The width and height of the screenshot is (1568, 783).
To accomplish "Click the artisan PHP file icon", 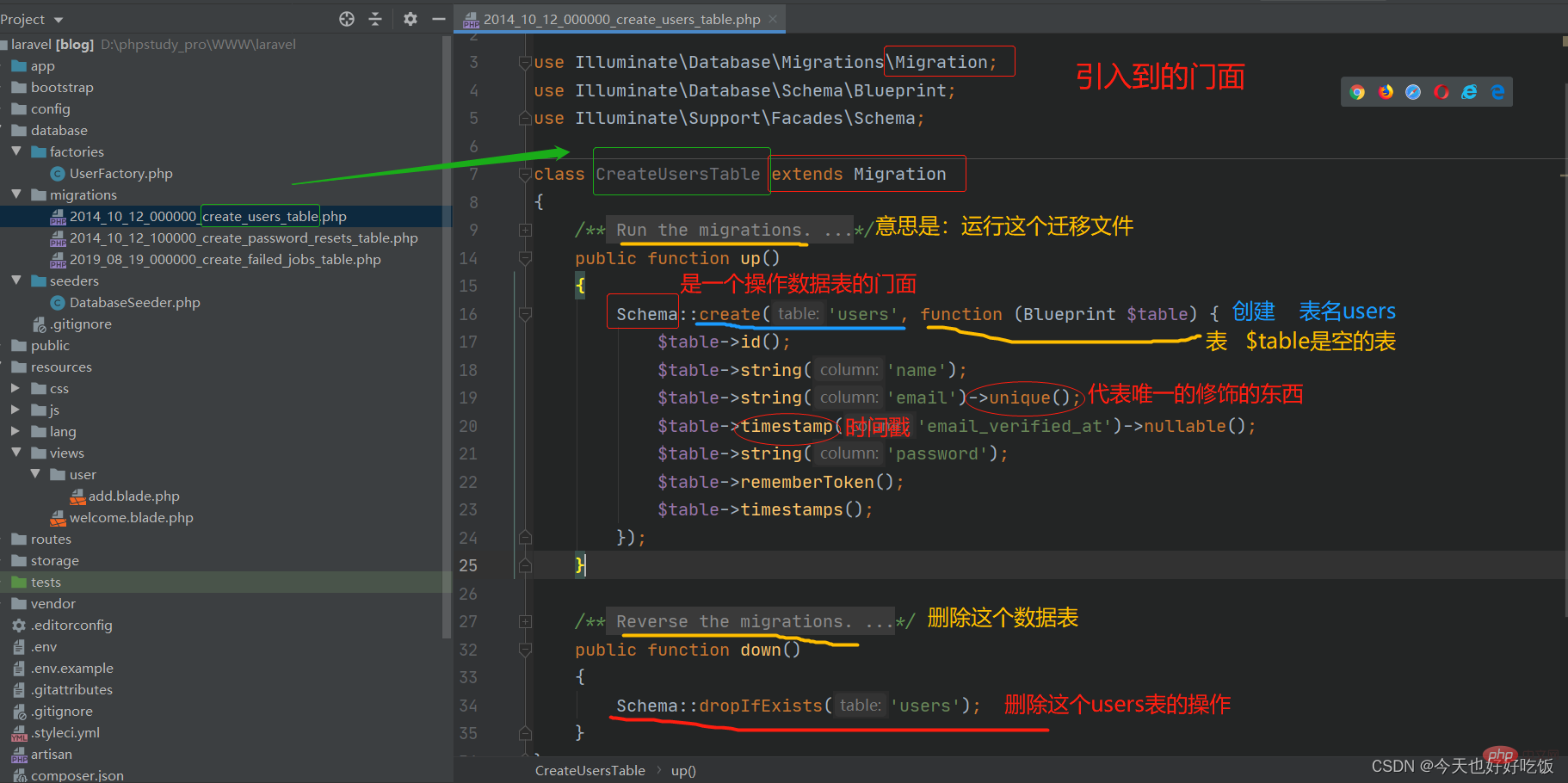I will 19,755.
